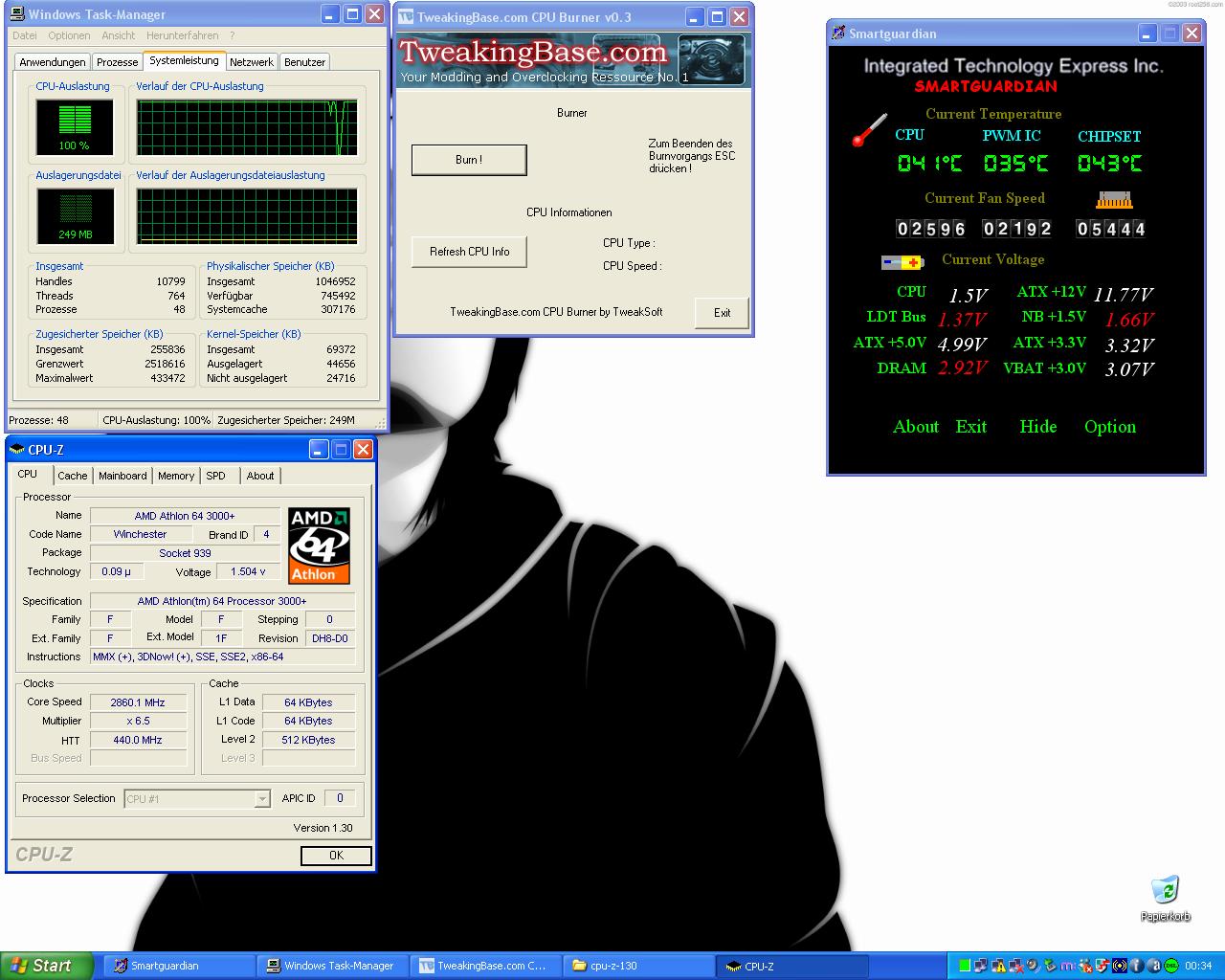Click the battery voltage icon in Smartguardian
This screenshot has width=1225, height=980.
click(x=902, y=262)
